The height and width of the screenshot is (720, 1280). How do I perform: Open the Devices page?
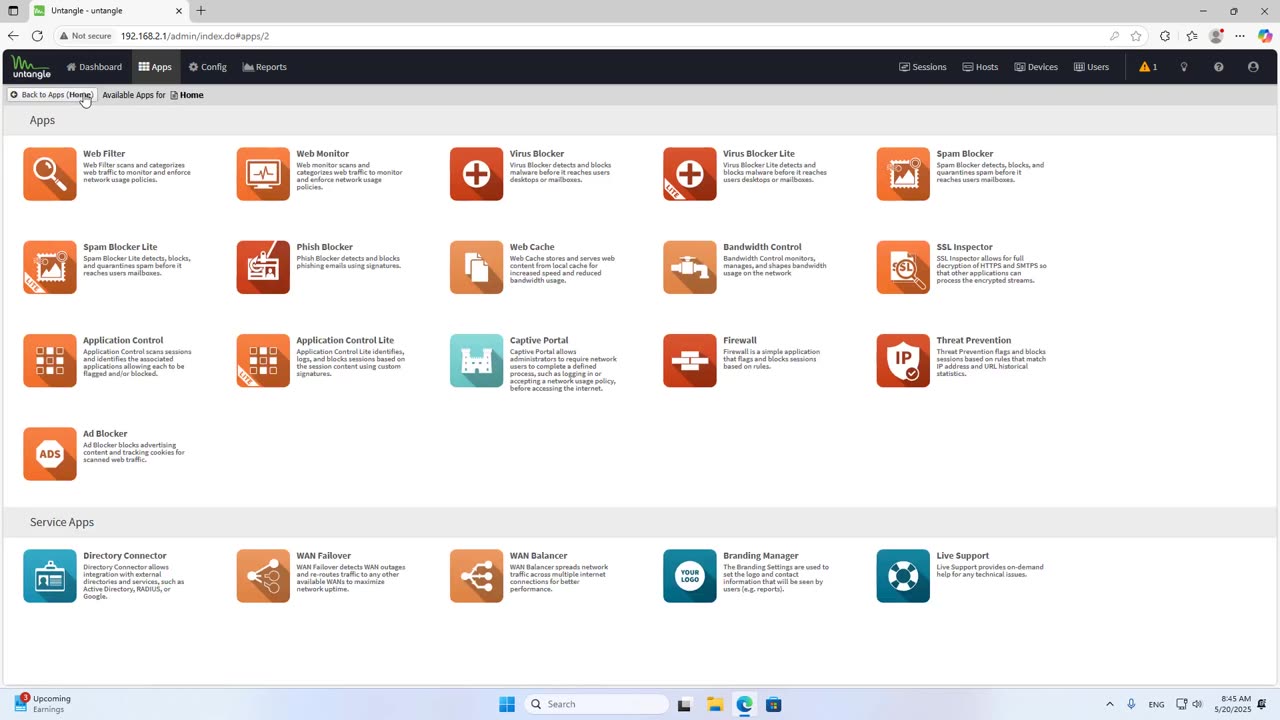(1036, 67)
